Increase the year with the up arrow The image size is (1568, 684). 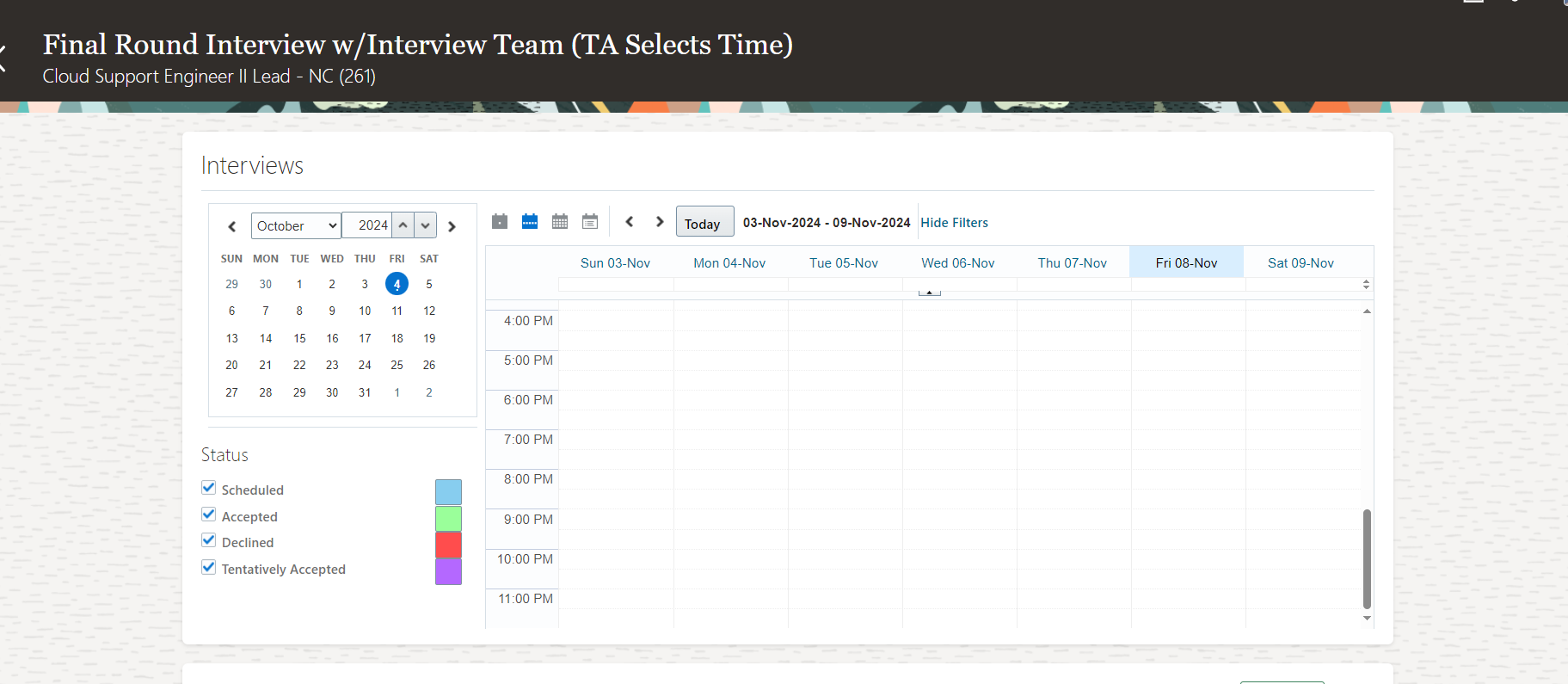tap(403, 225)
